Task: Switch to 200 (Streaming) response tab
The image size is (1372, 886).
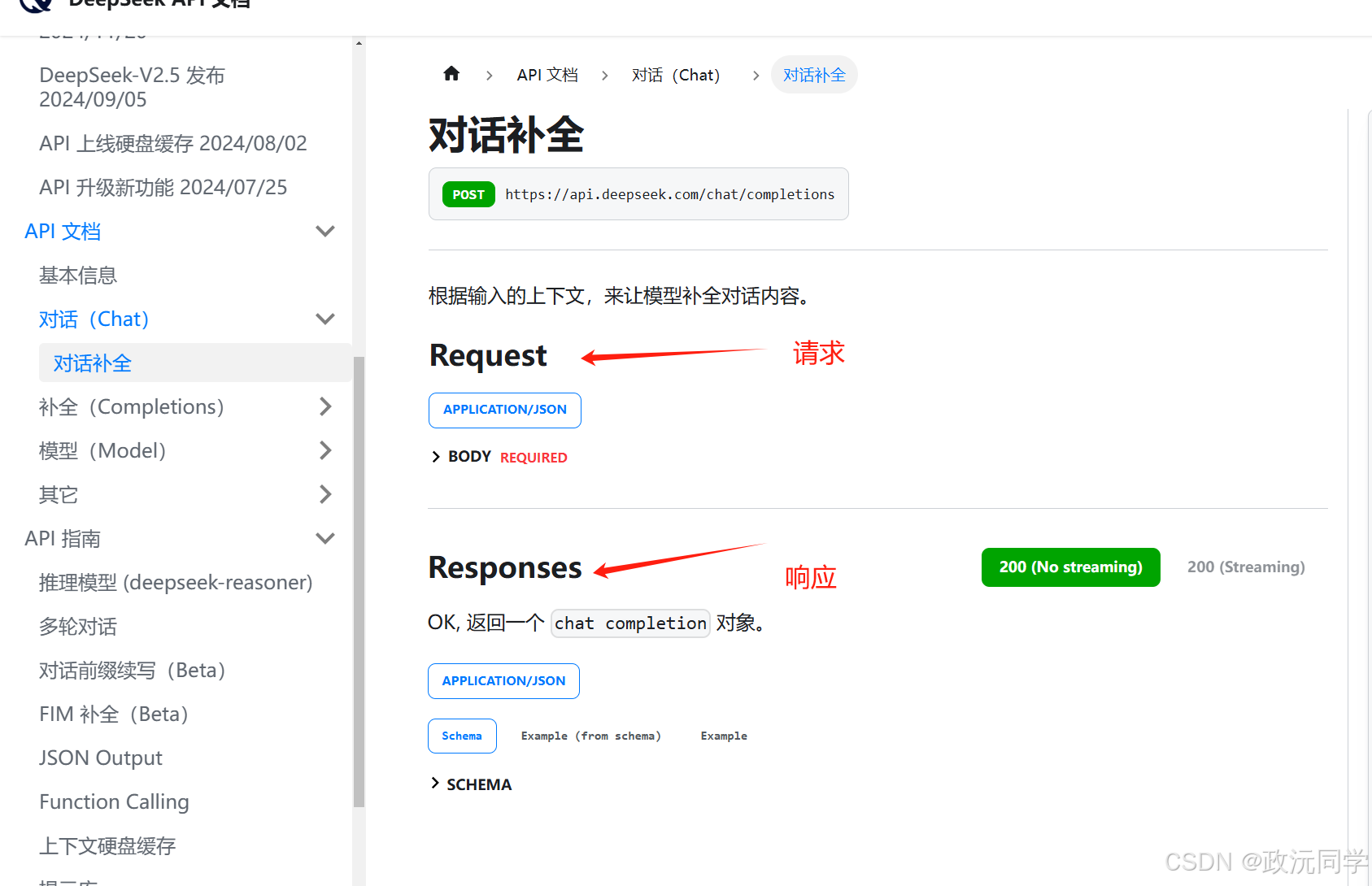Action: [1246, 567]
